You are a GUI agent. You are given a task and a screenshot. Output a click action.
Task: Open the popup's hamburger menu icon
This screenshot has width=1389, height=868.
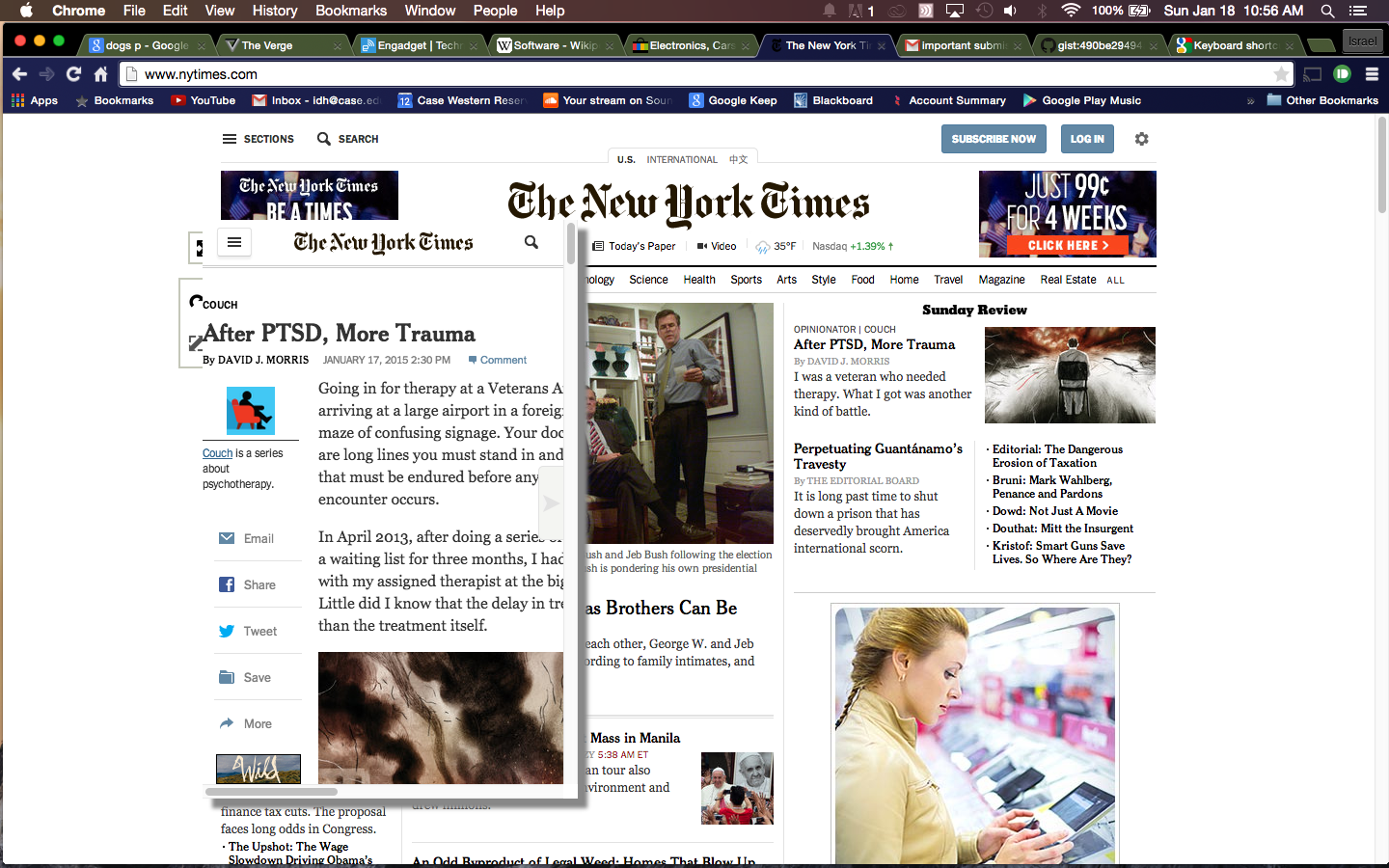pyautogui.click(x=234, y=242)
